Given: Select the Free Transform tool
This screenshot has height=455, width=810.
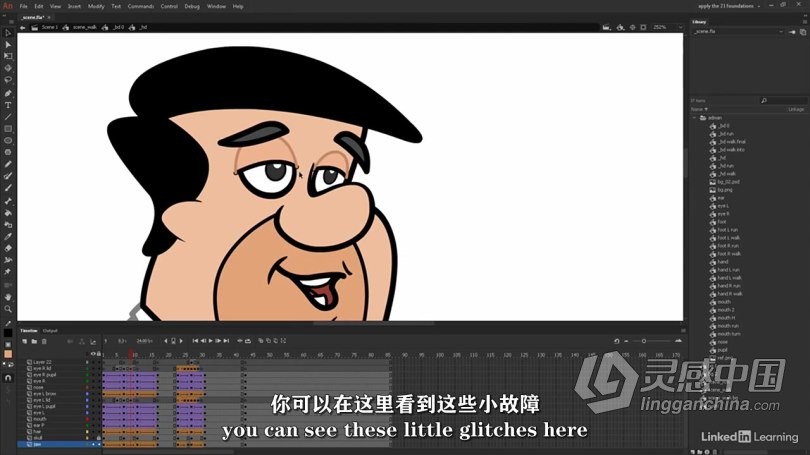Looking at the screenshot, I should [x=8, y=56].
